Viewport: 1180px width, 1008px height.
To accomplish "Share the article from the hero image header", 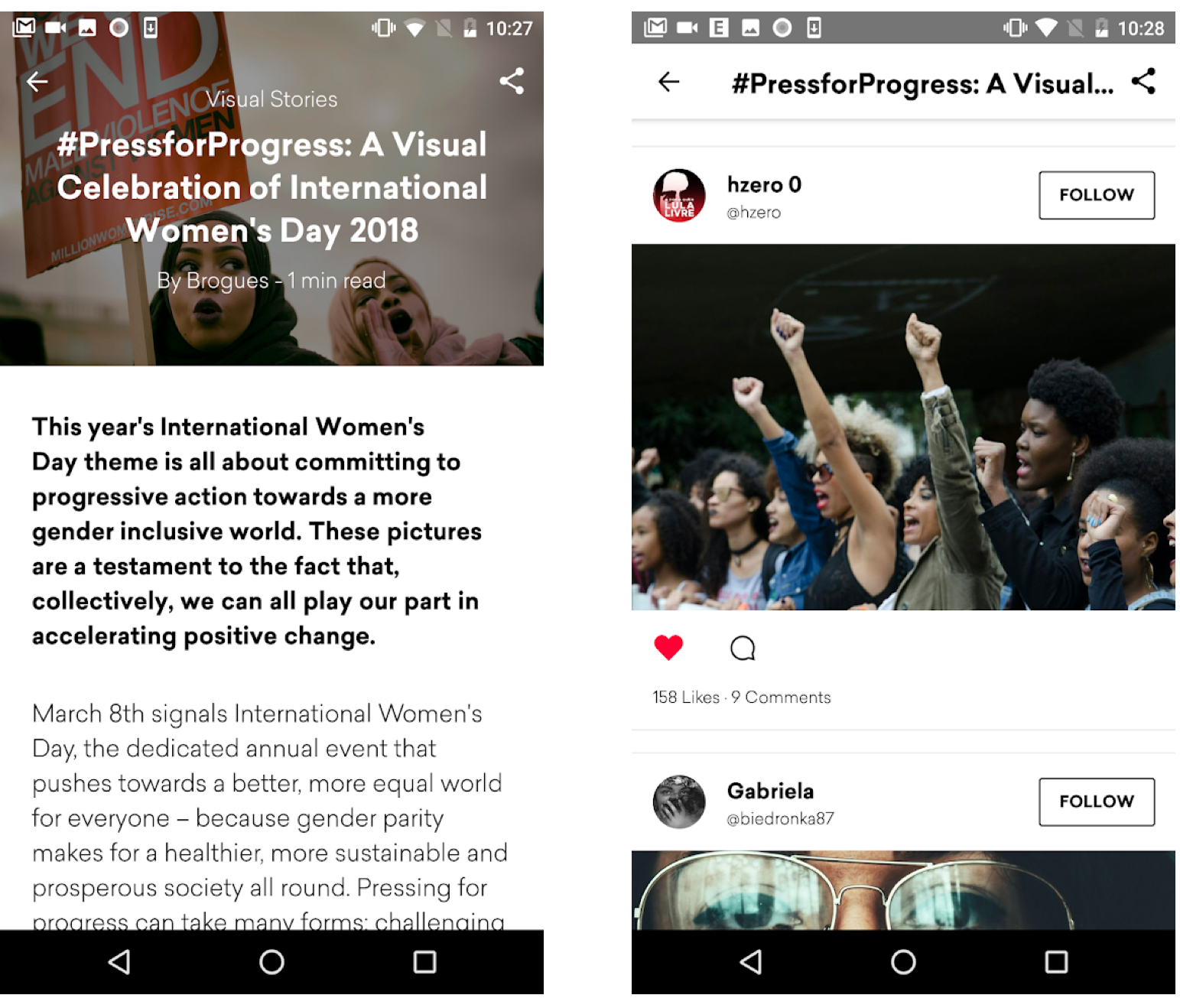I will coord(512,81).
